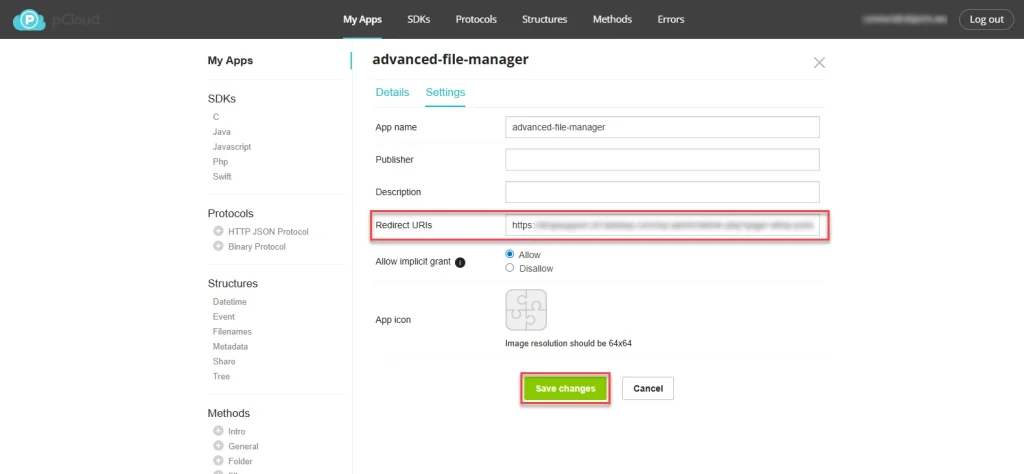1024x474 pixels.
Task: Open the Event structure link
Action: pyautogui.click(x=224, y=317)
